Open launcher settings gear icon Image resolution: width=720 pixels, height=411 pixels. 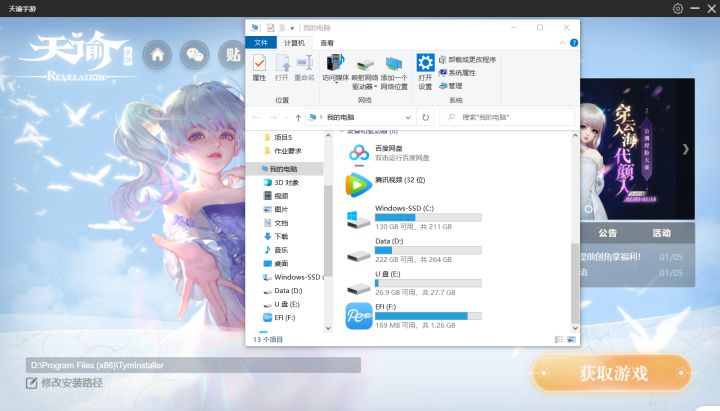pyautogui.click(x=678, y=8)
